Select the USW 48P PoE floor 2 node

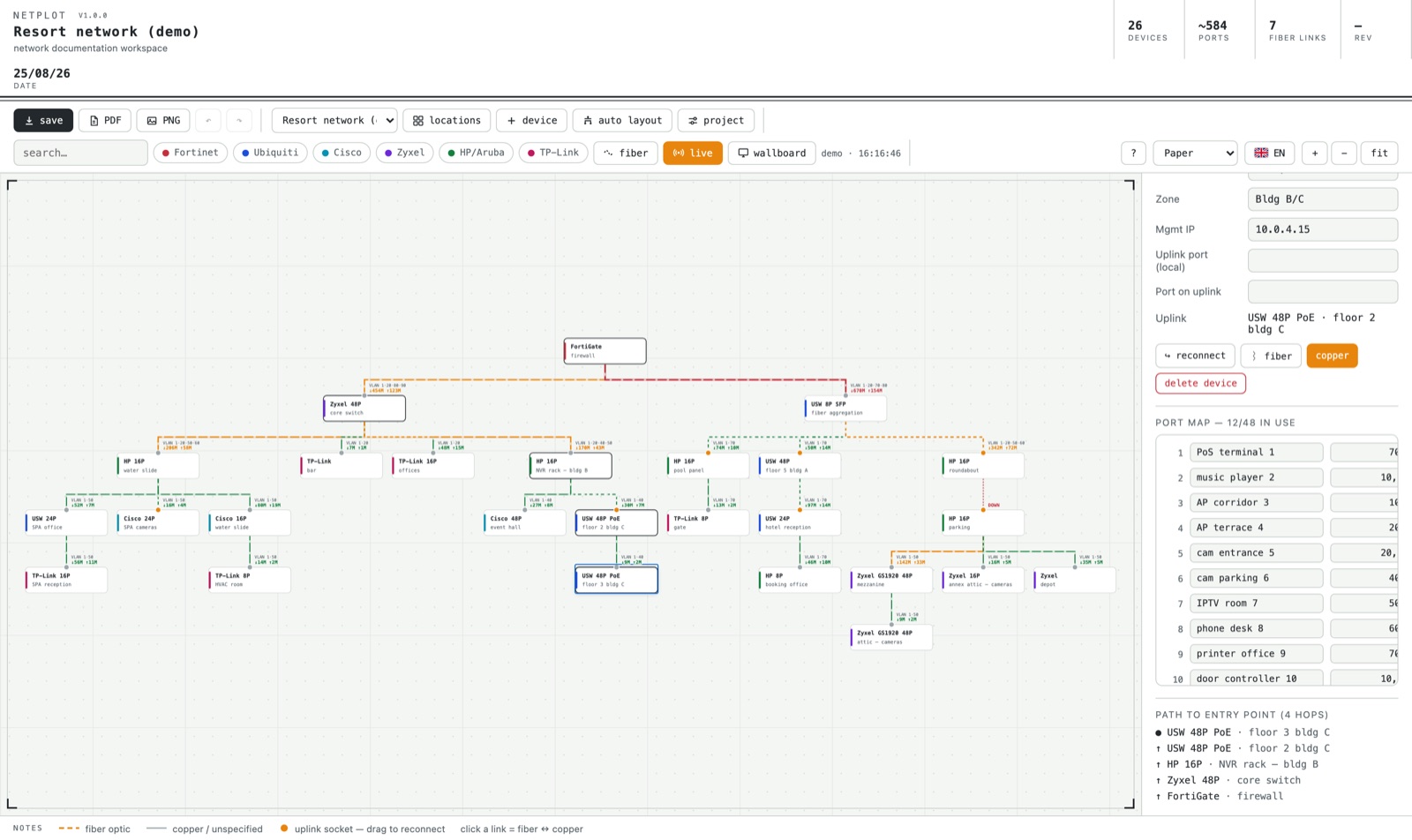617,522
